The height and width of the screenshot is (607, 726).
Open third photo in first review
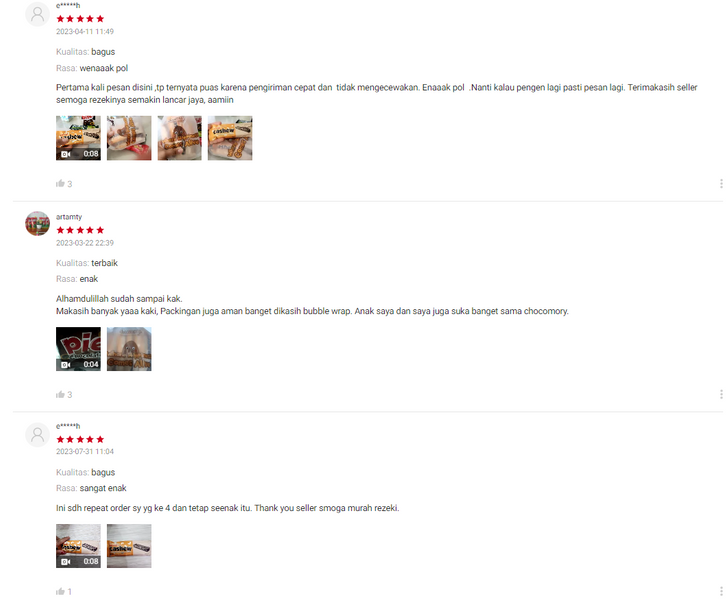point(180,138)
